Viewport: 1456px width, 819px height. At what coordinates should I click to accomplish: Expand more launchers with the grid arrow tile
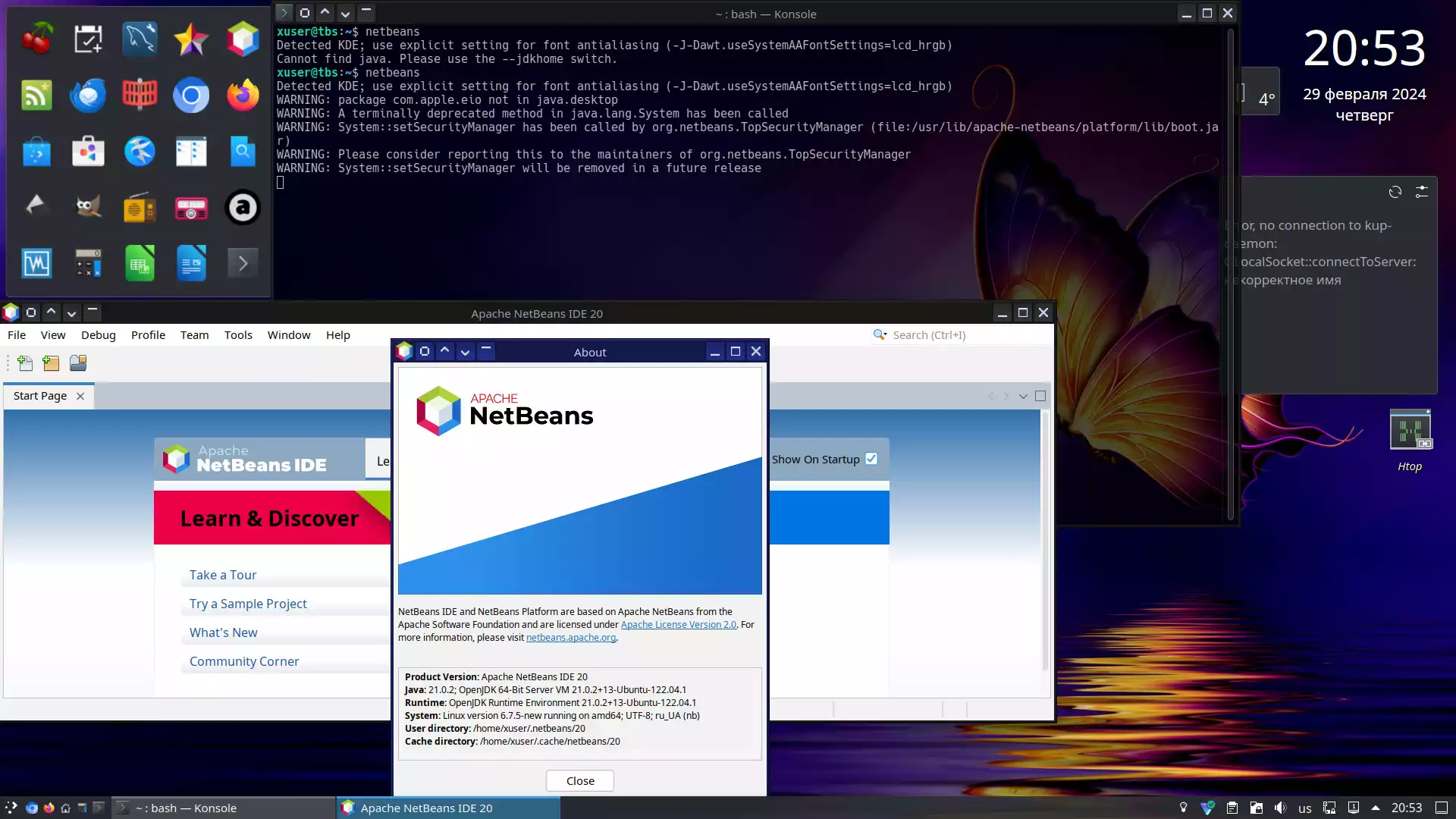coord(243,263)
